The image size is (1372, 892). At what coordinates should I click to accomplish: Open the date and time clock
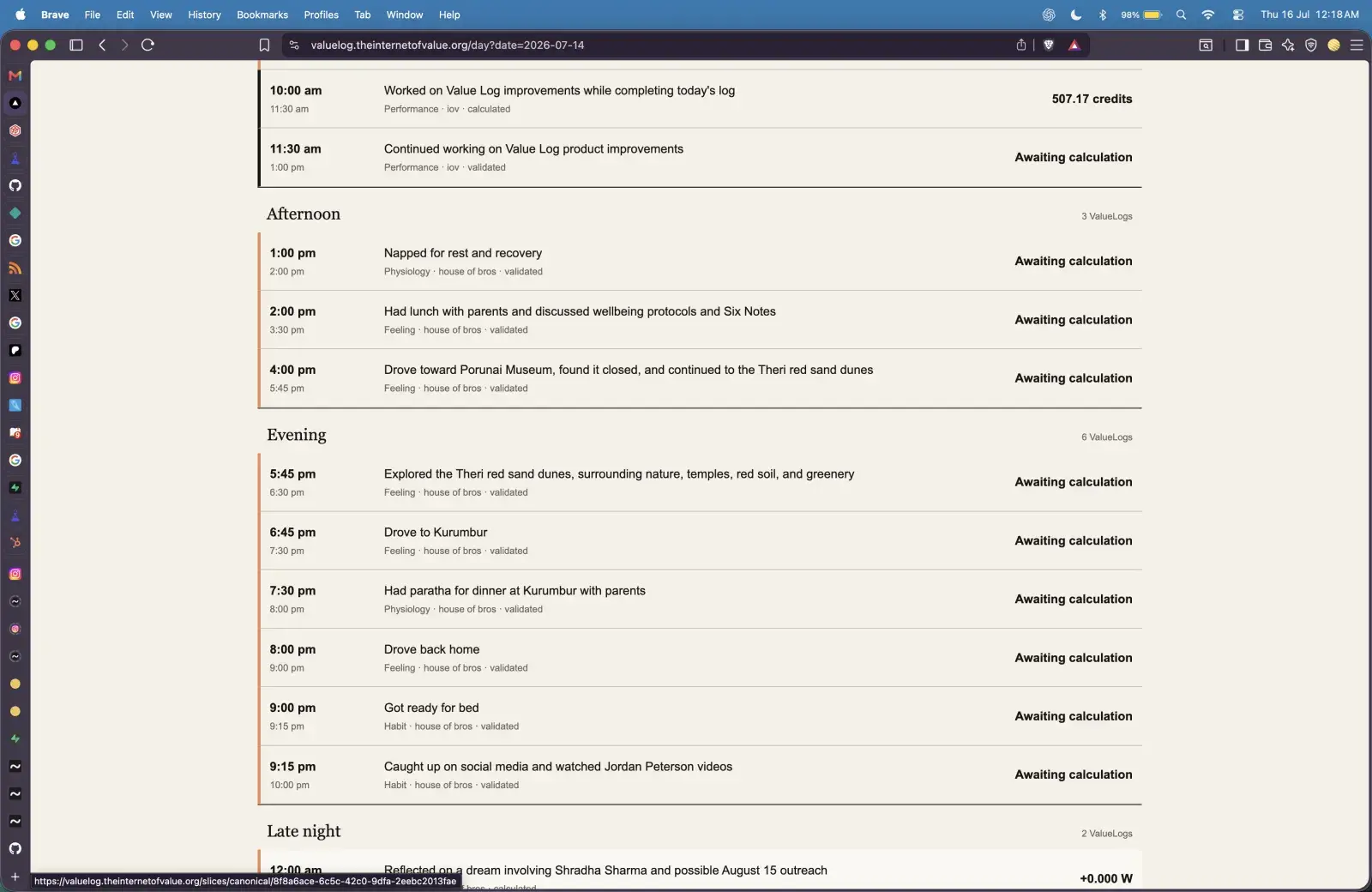[x=1309, y=15]
